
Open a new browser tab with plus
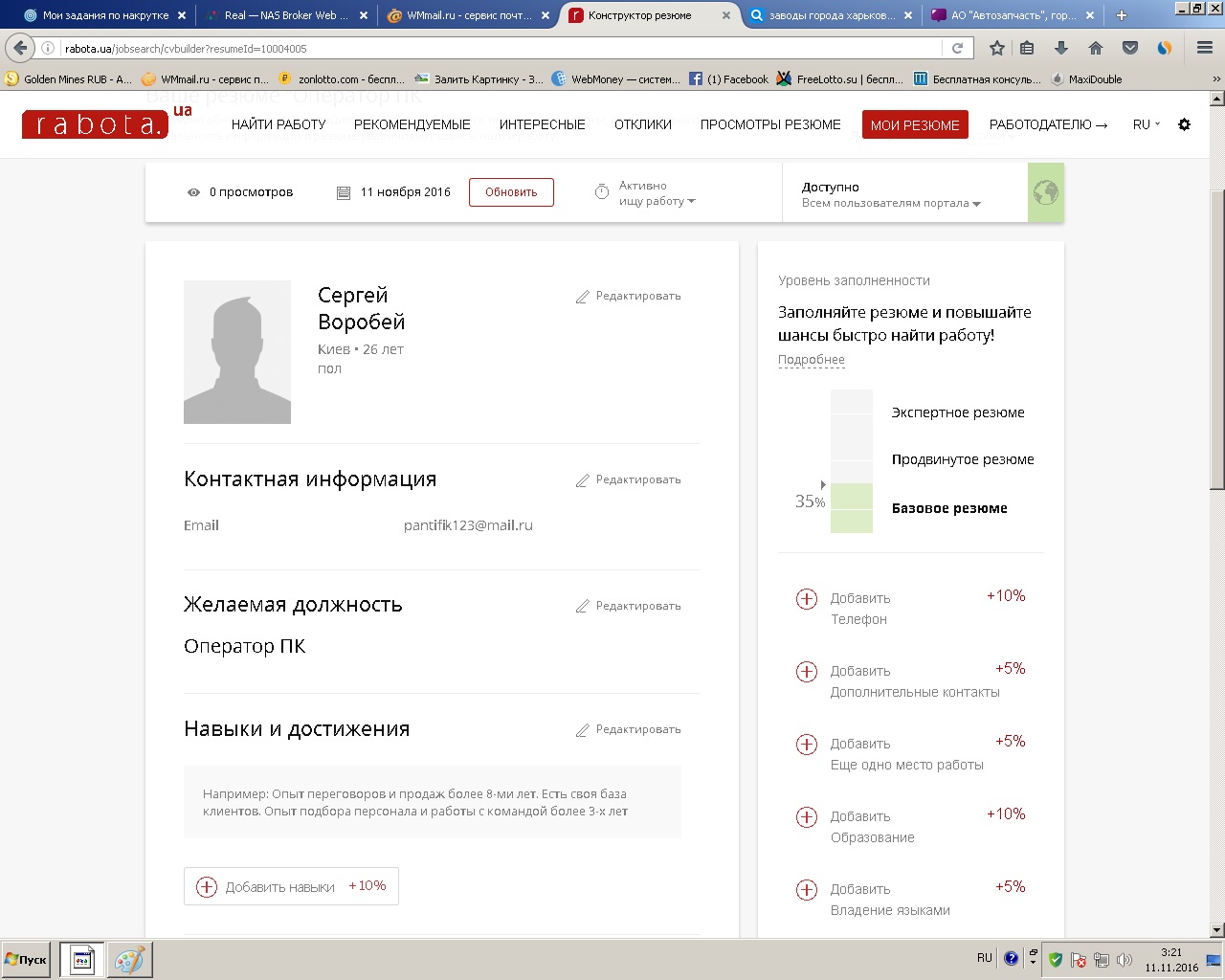1122,15
